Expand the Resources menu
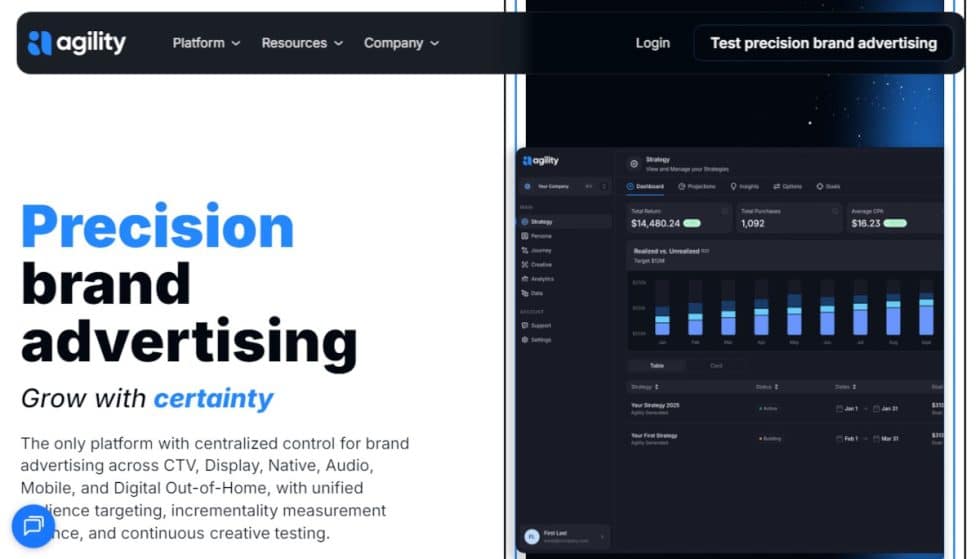 click(x=302, y=43)
